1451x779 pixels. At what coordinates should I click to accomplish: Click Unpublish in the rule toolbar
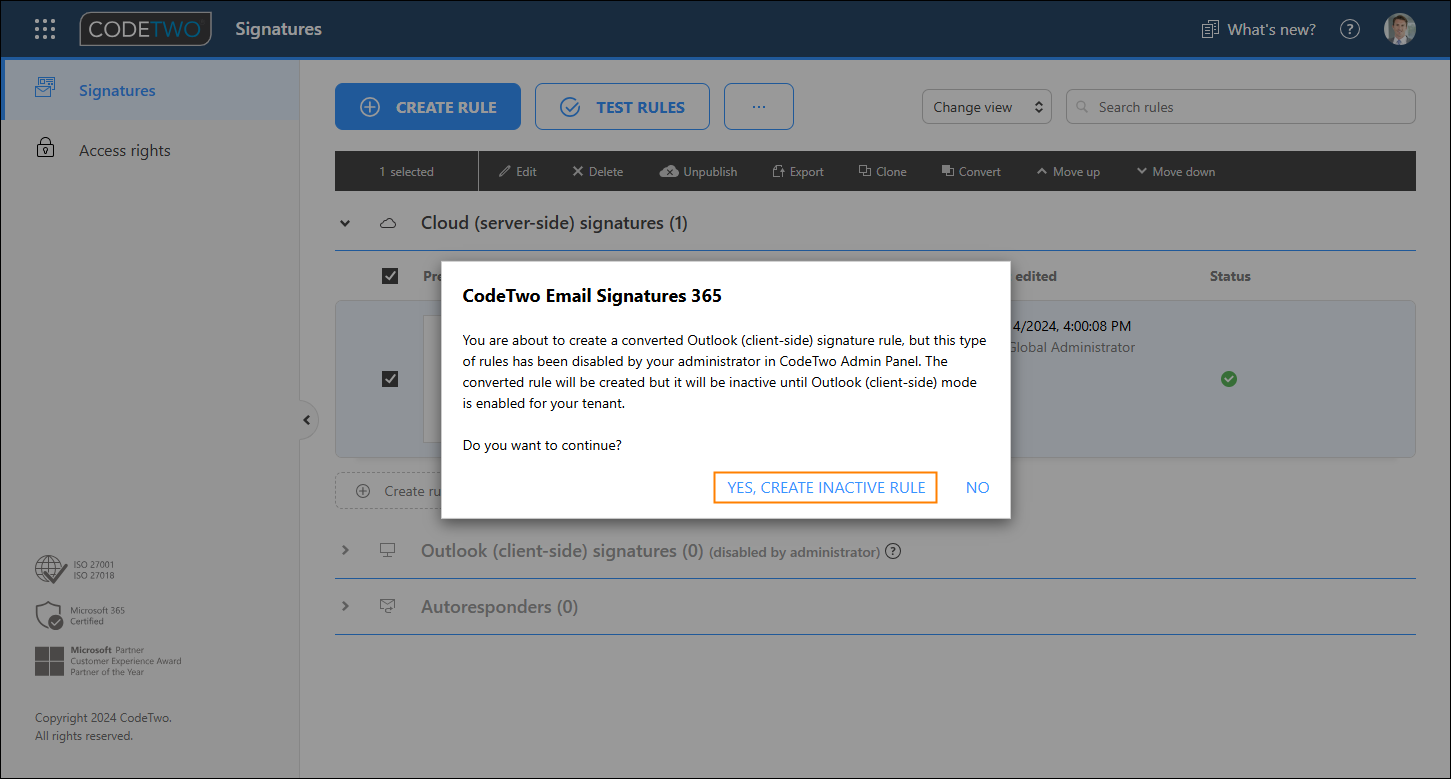(x=698, y=172)
